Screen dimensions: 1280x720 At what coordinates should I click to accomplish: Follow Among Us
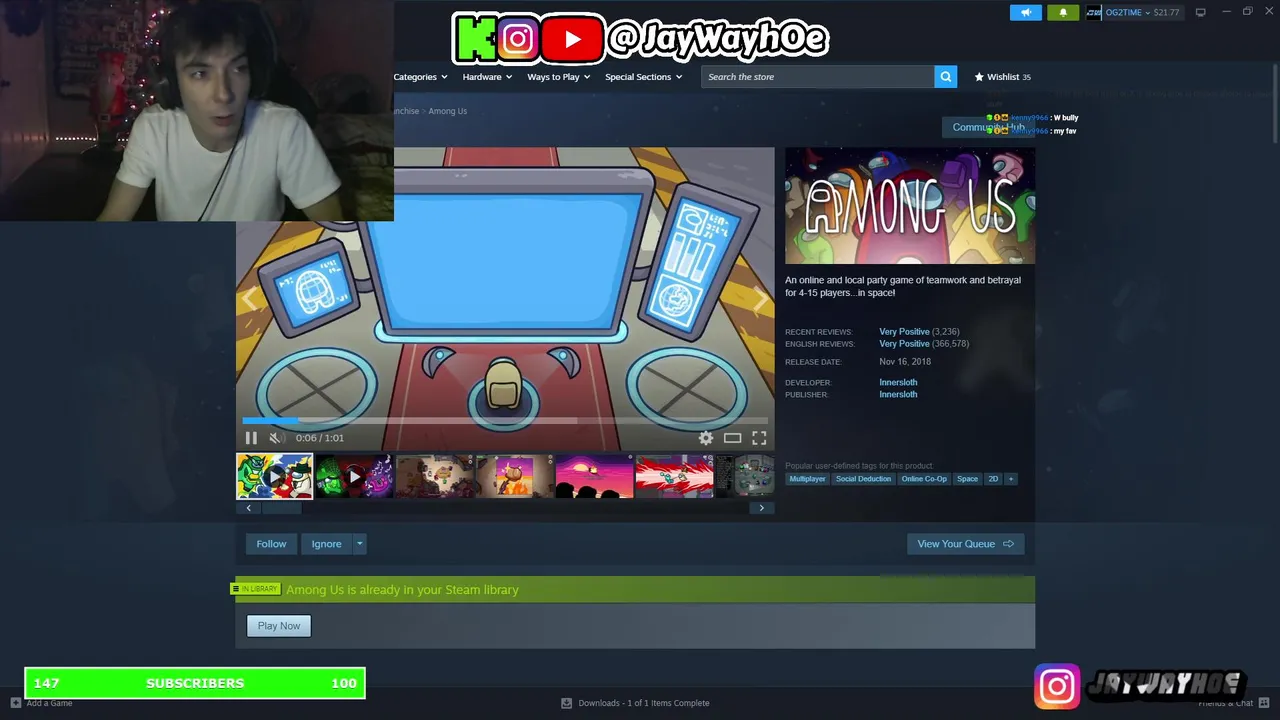271,544
